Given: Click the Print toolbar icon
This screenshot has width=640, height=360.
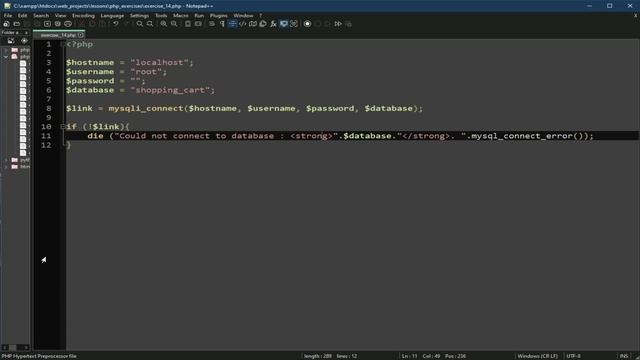Looking at the screenshot, I should (68, 24).
